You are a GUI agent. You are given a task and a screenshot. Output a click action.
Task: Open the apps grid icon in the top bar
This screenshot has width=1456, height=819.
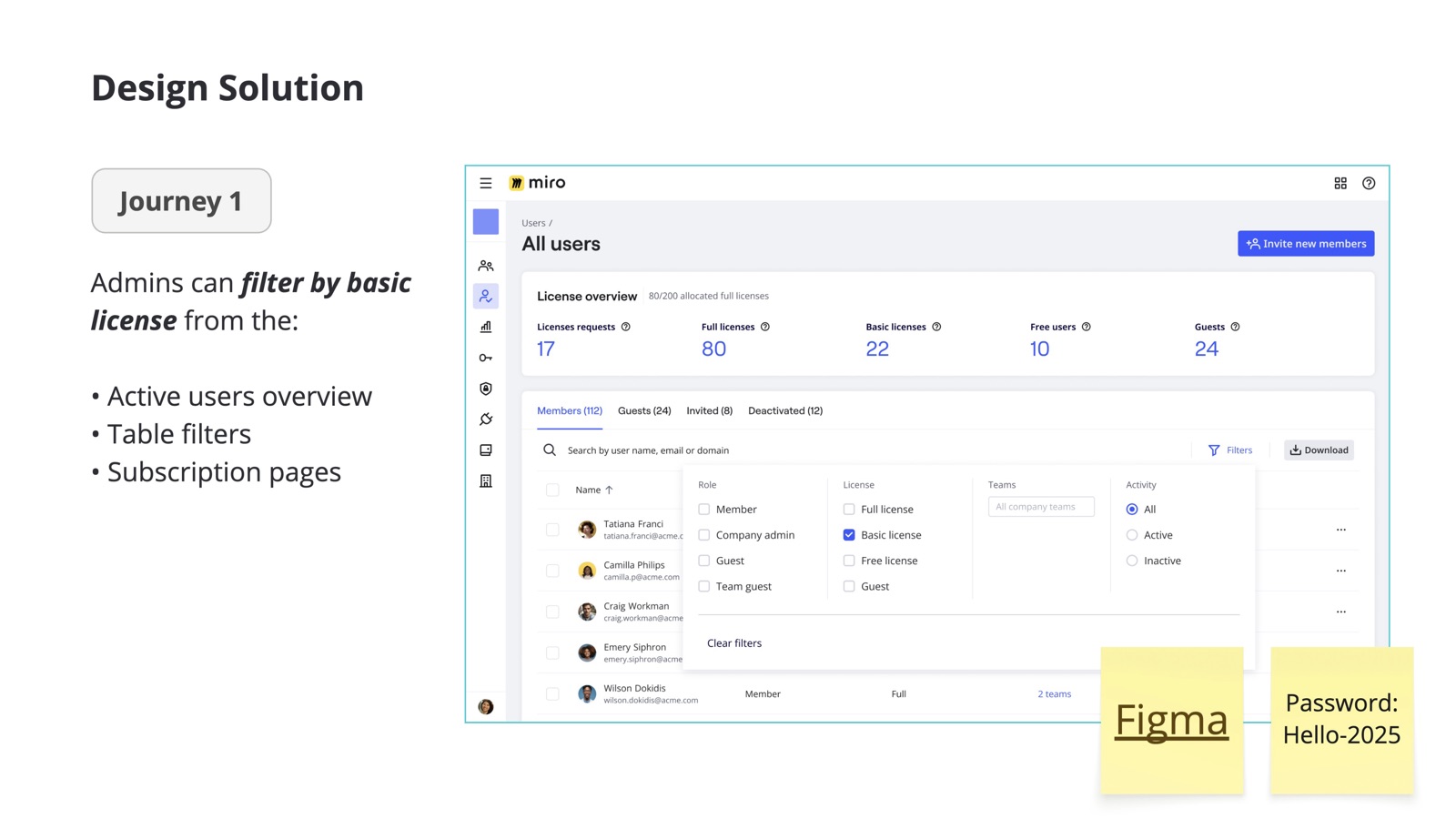pyautogui.click(x=1340, y=183)
